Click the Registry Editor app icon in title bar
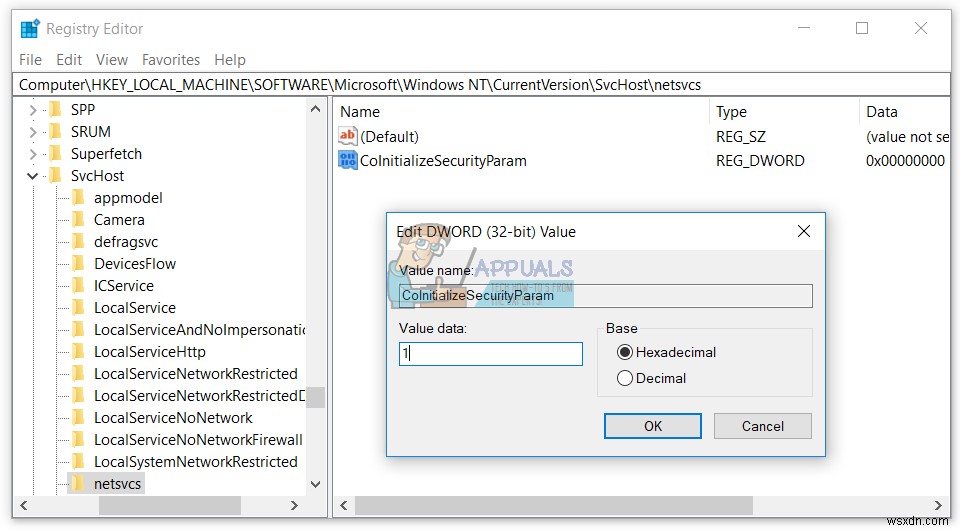Viewport: 960px width, 531px height. [30, 29]
